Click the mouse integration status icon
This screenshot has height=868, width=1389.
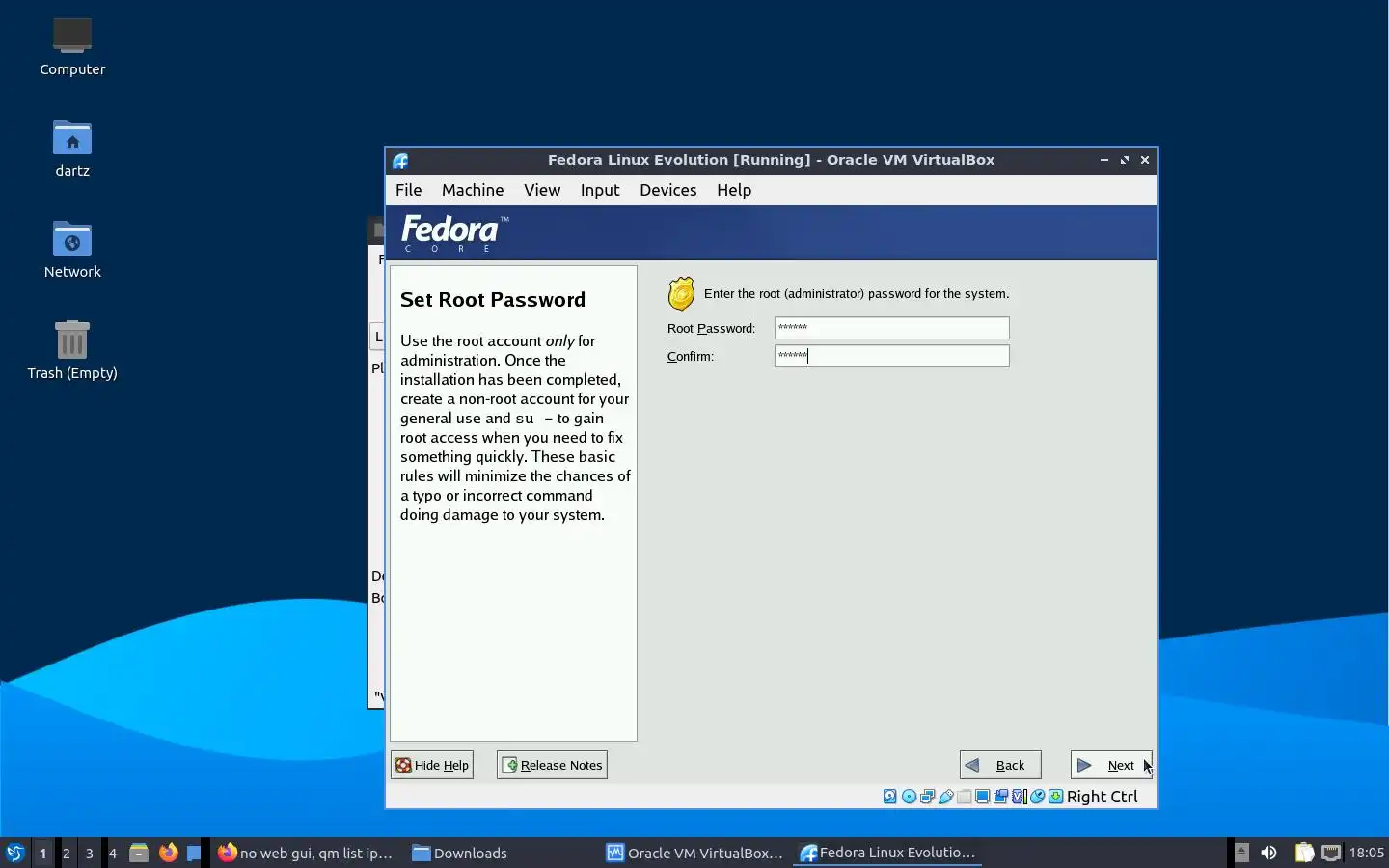tap(1038, 796)
